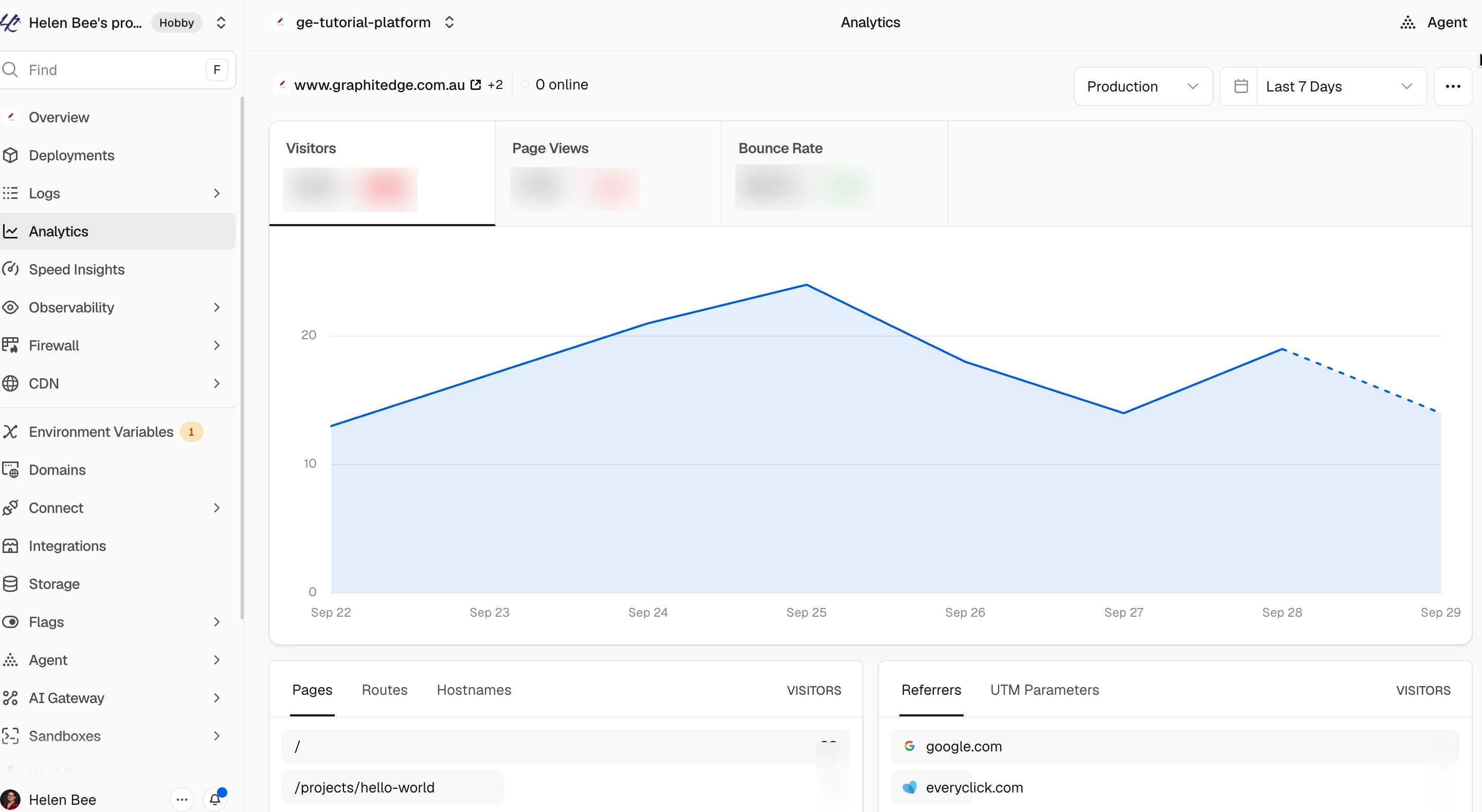Expand the Sandboxes chevron
The width and height of the screenshot is (1482, 812).
(217, 735)
